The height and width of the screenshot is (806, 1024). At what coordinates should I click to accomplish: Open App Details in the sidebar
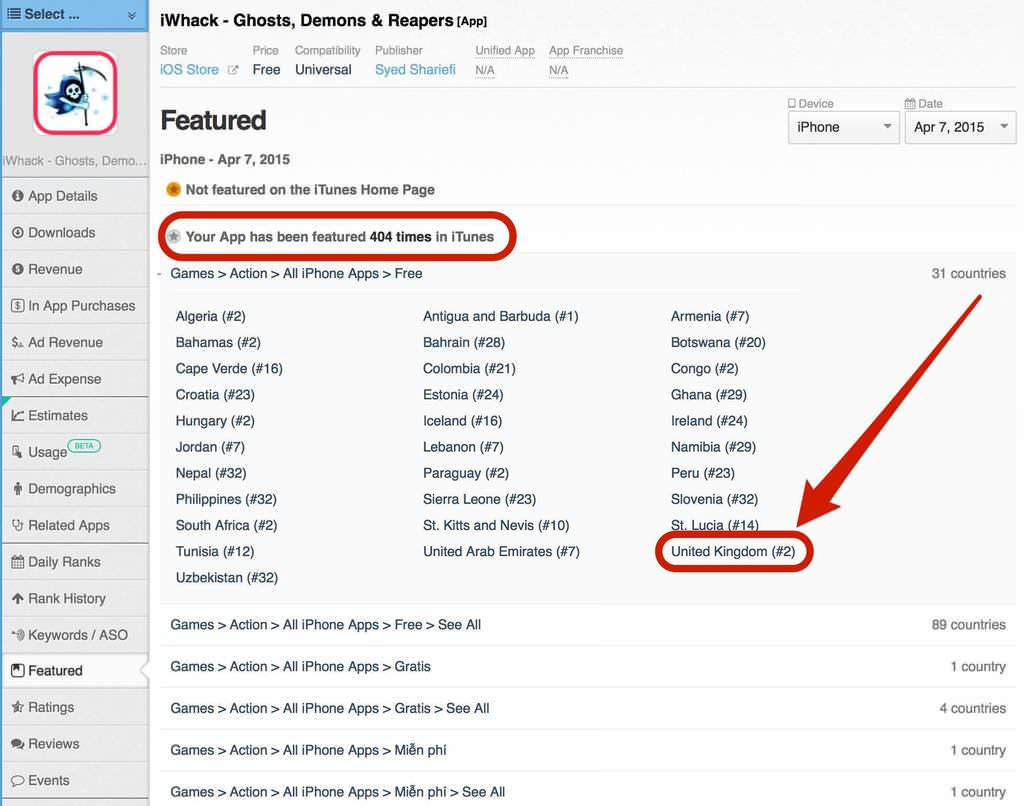(x=74, y=196)
